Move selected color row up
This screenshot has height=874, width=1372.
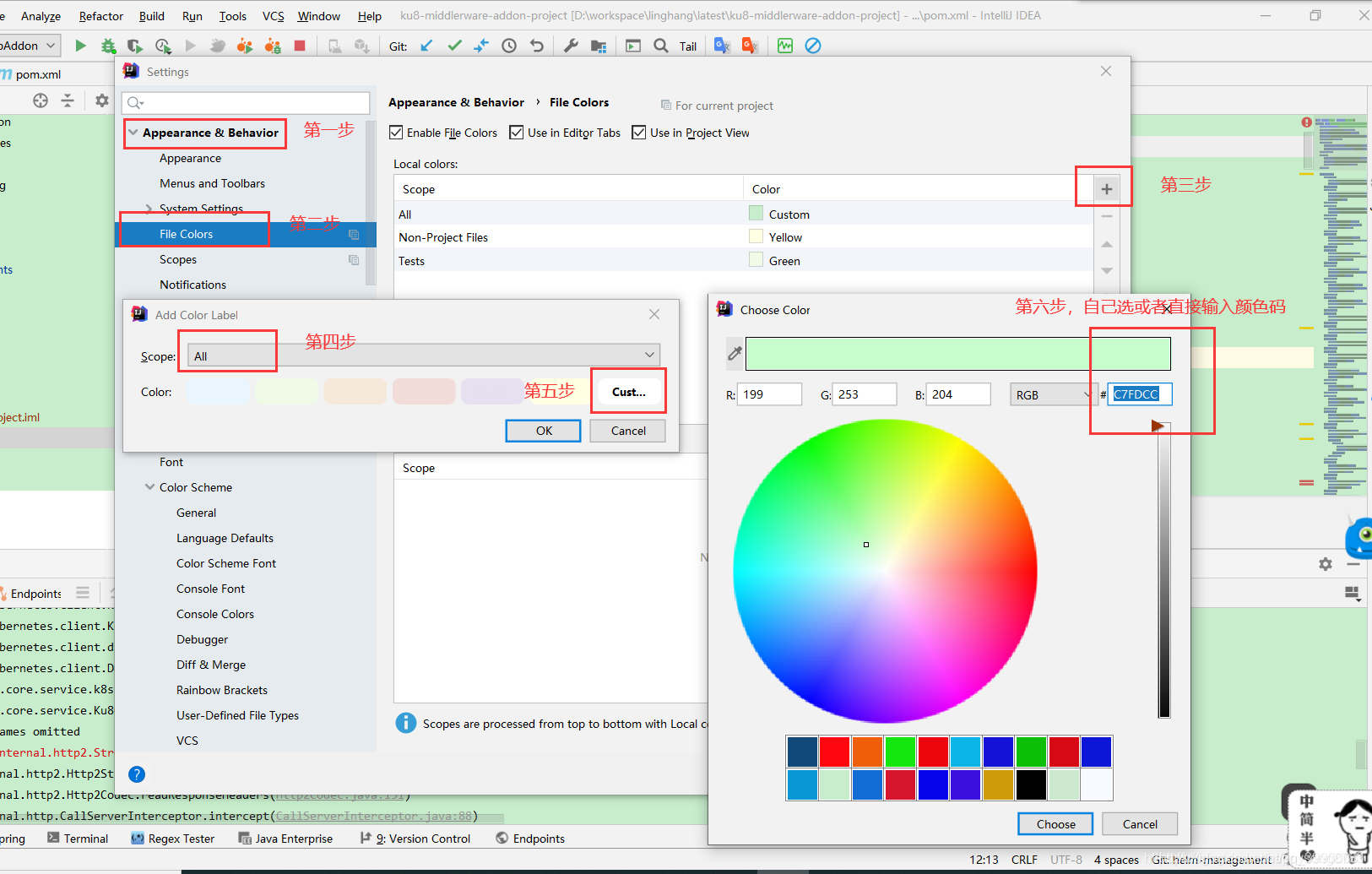[x=1106, y=244]
